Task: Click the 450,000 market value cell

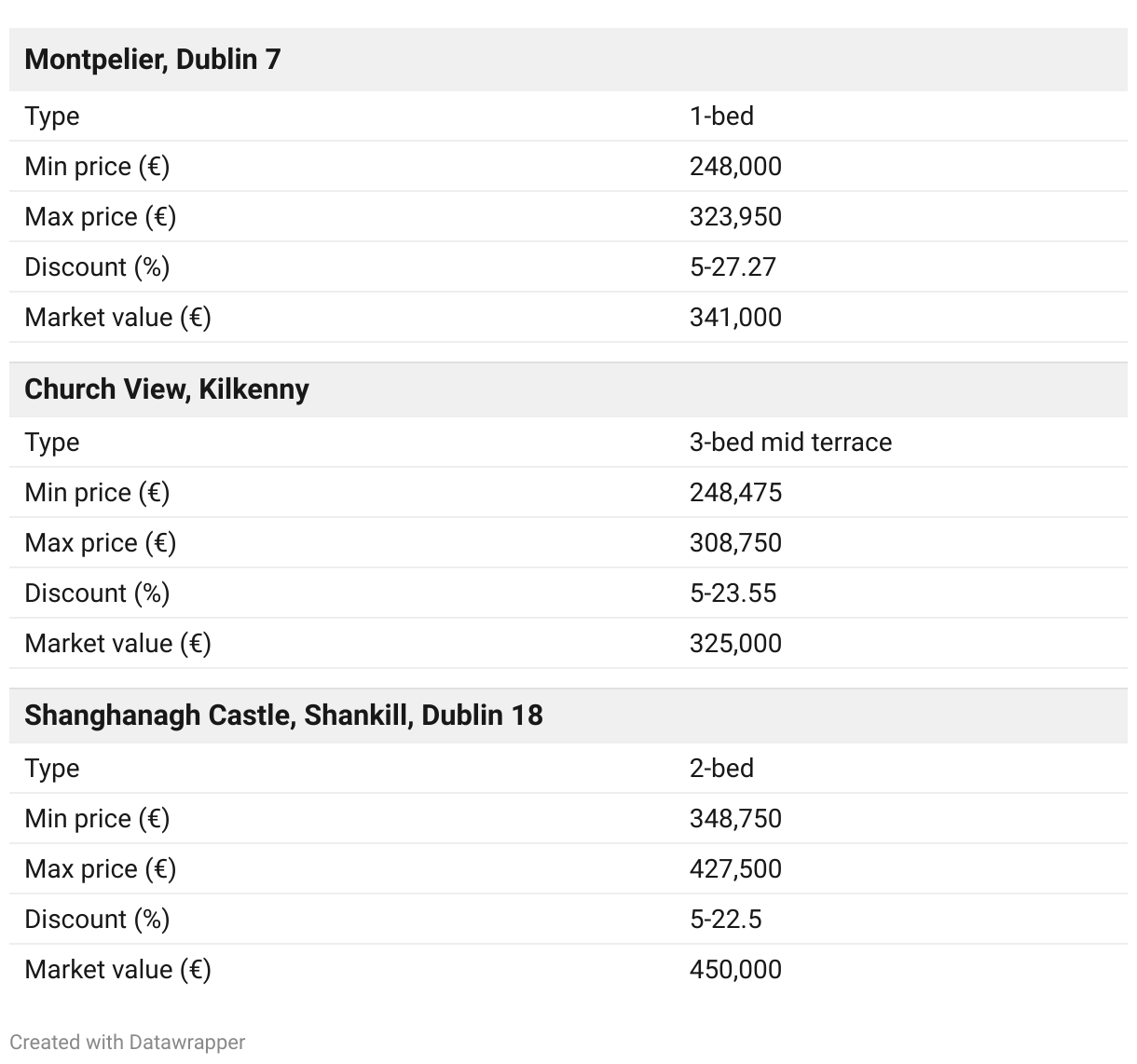Action: click(x=735, y=970)
